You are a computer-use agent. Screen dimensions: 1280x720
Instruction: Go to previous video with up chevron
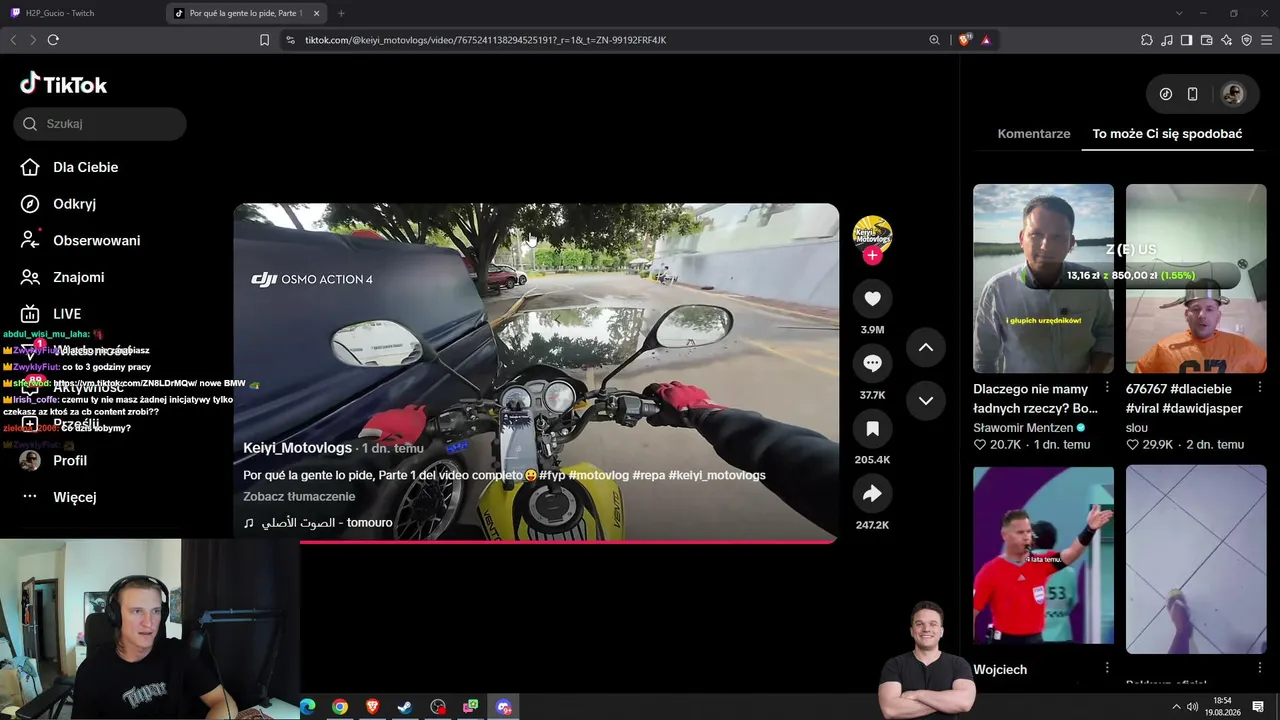click(x=926, y=347)
